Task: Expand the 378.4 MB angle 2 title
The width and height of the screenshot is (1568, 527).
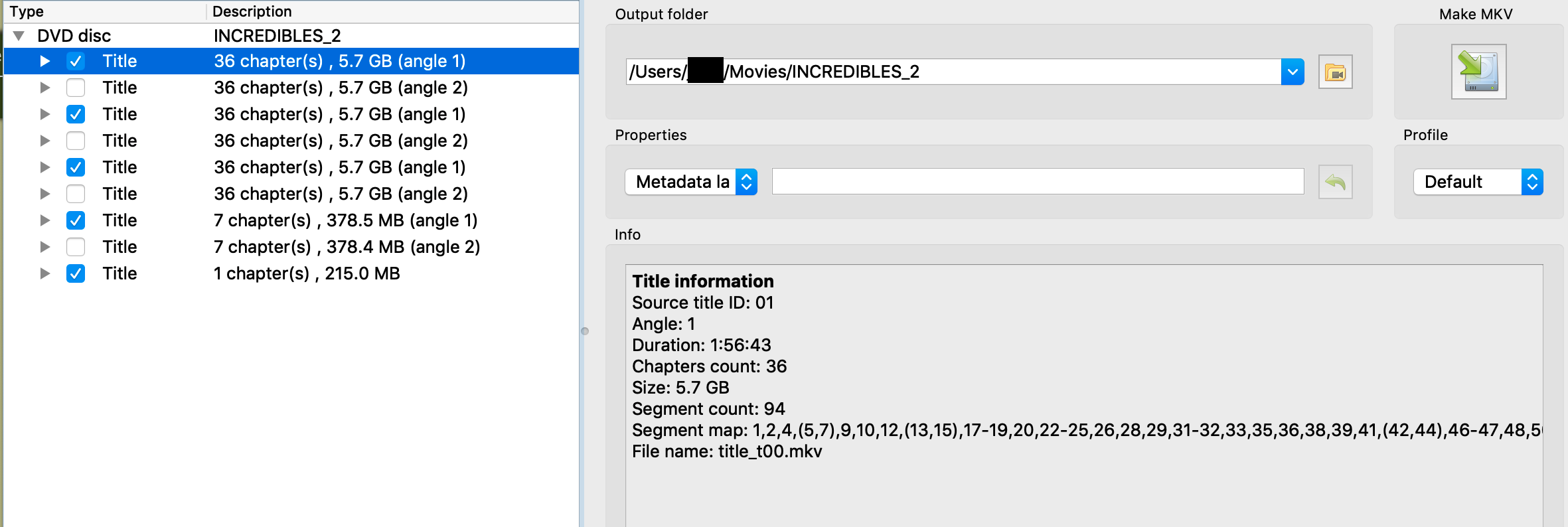Action: click(x=45, y=247)
